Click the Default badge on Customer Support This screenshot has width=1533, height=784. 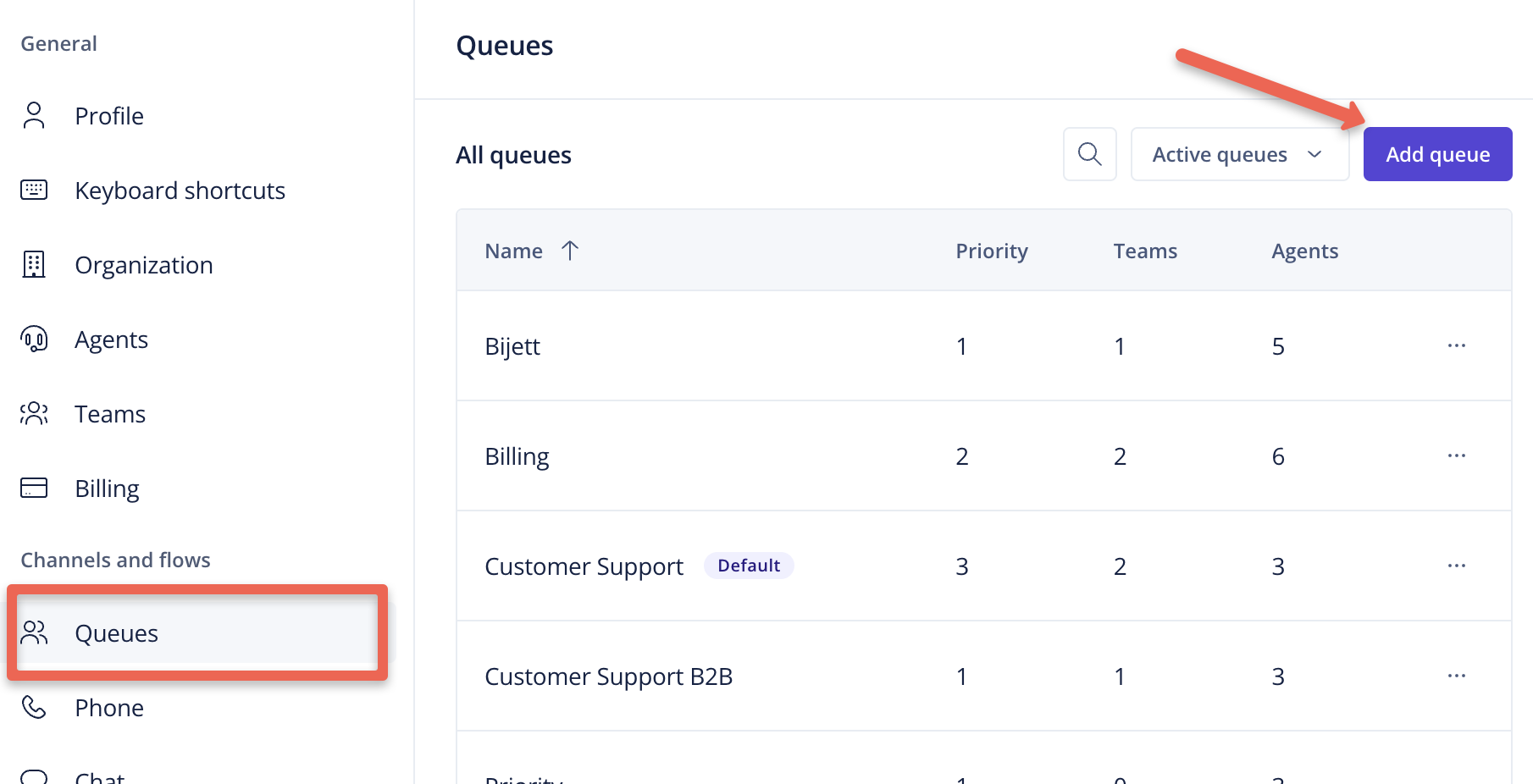tap(749, 566)
